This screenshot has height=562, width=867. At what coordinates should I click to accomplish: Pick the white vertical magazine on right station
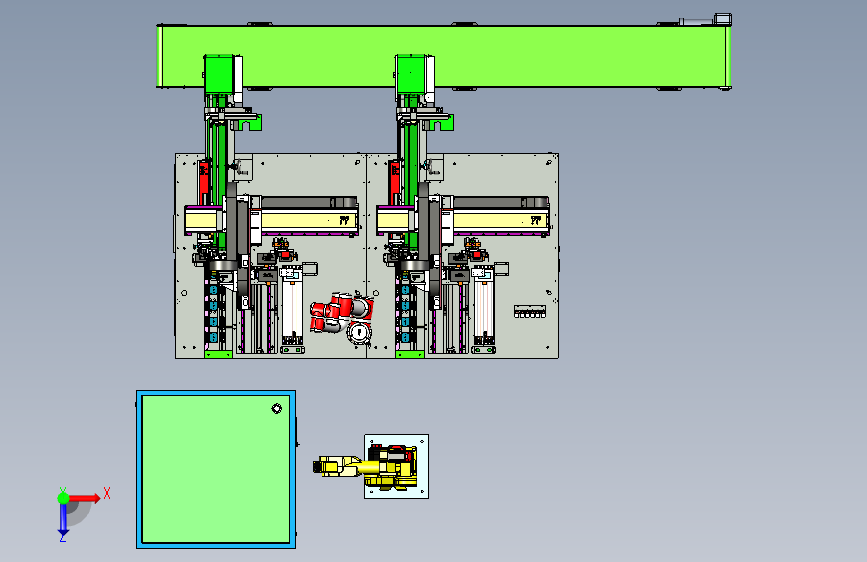(484, 309)
